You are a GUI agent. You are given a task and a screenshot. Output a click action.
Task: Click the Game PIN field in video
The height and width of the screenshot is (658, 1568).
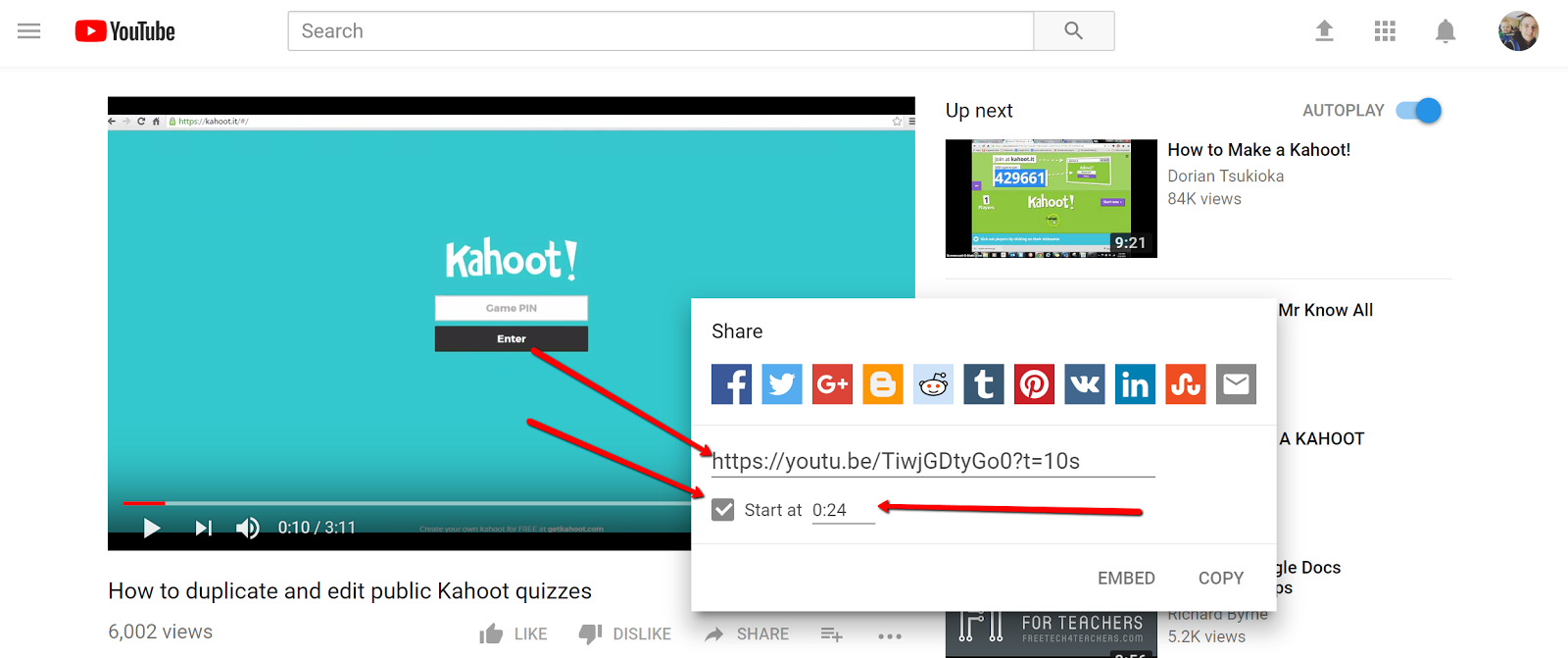512,308
